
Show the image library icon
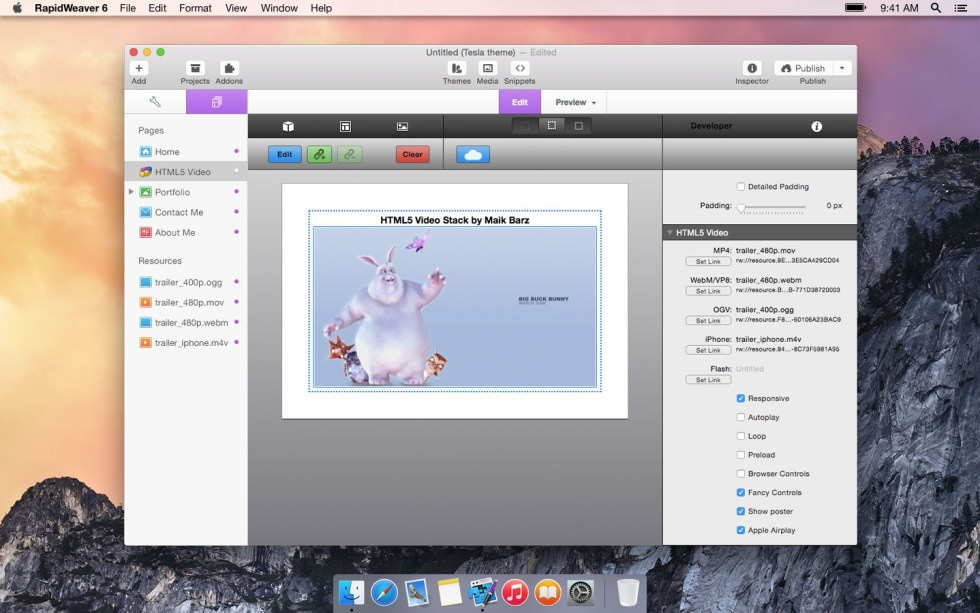[x=402, y=126]
